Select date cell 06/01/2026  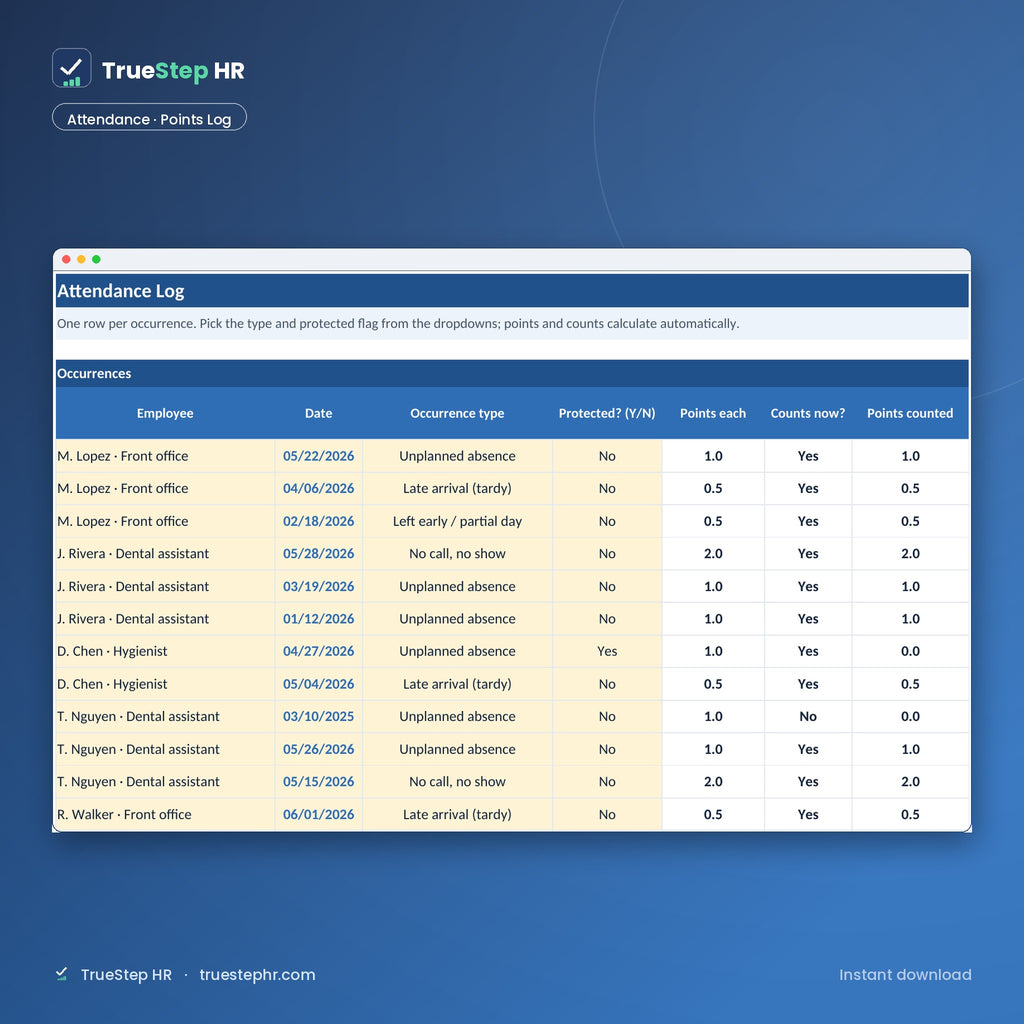pyautogui.click(x=319, y=814)
